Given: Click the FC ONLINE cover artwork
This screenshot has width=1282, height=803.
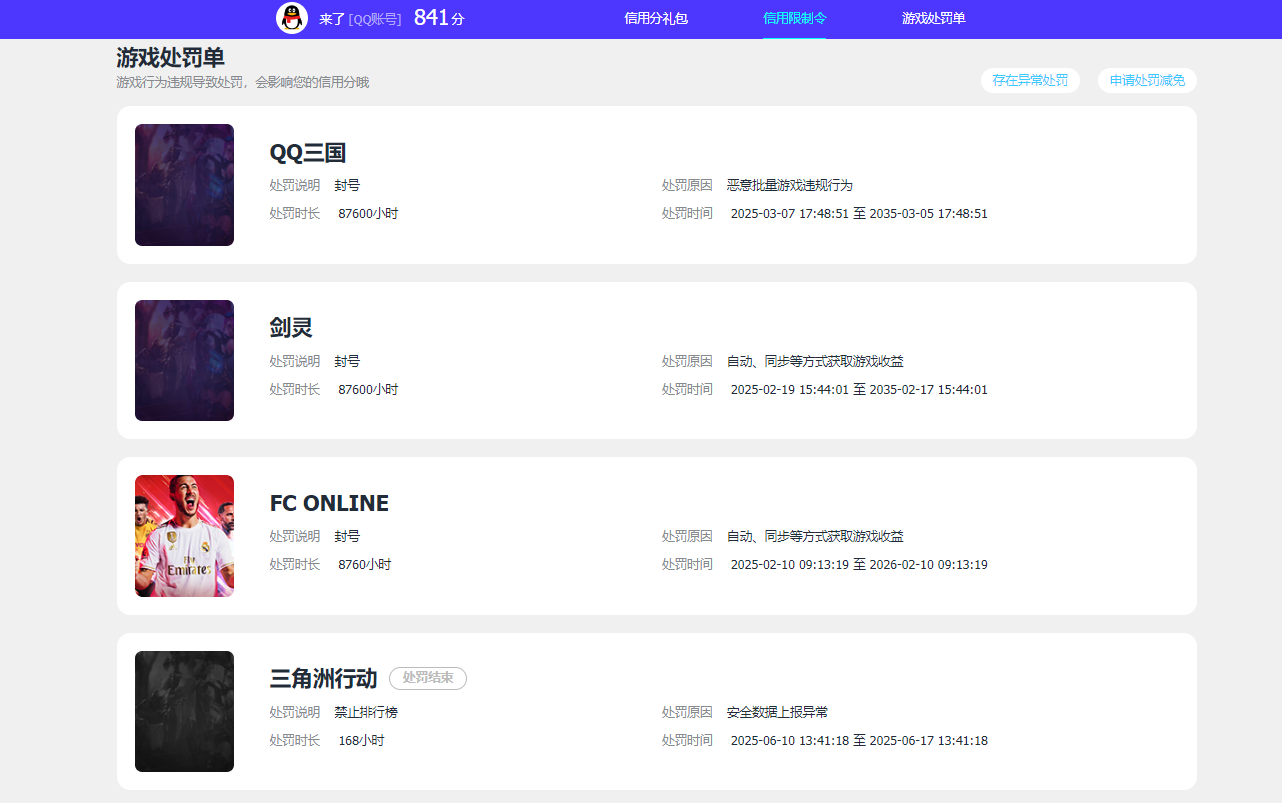Looking at the screenshot, I should click(x=184, y=536).
